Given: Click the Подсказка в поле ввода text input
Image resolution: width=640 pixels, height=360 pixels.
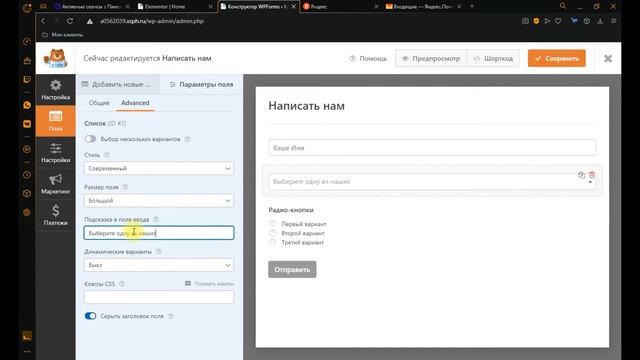Looking at the screenshot, I should pyautogui.click(x=159, y=233).
